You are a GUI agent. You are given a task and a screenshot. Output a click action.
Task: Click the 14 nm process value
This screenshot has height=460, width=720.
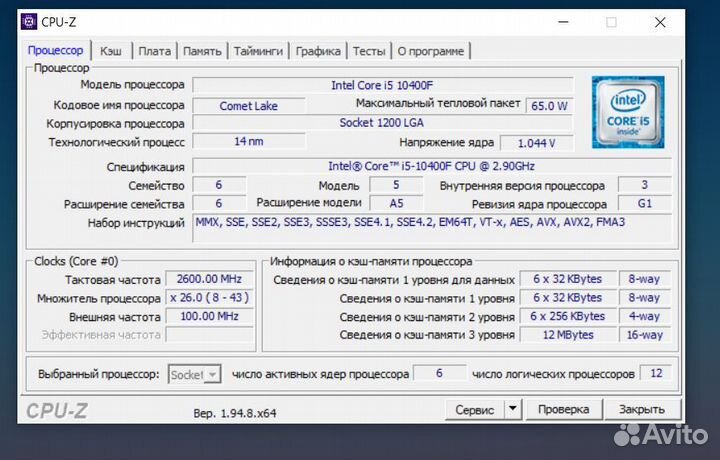(x=248, y=141)
